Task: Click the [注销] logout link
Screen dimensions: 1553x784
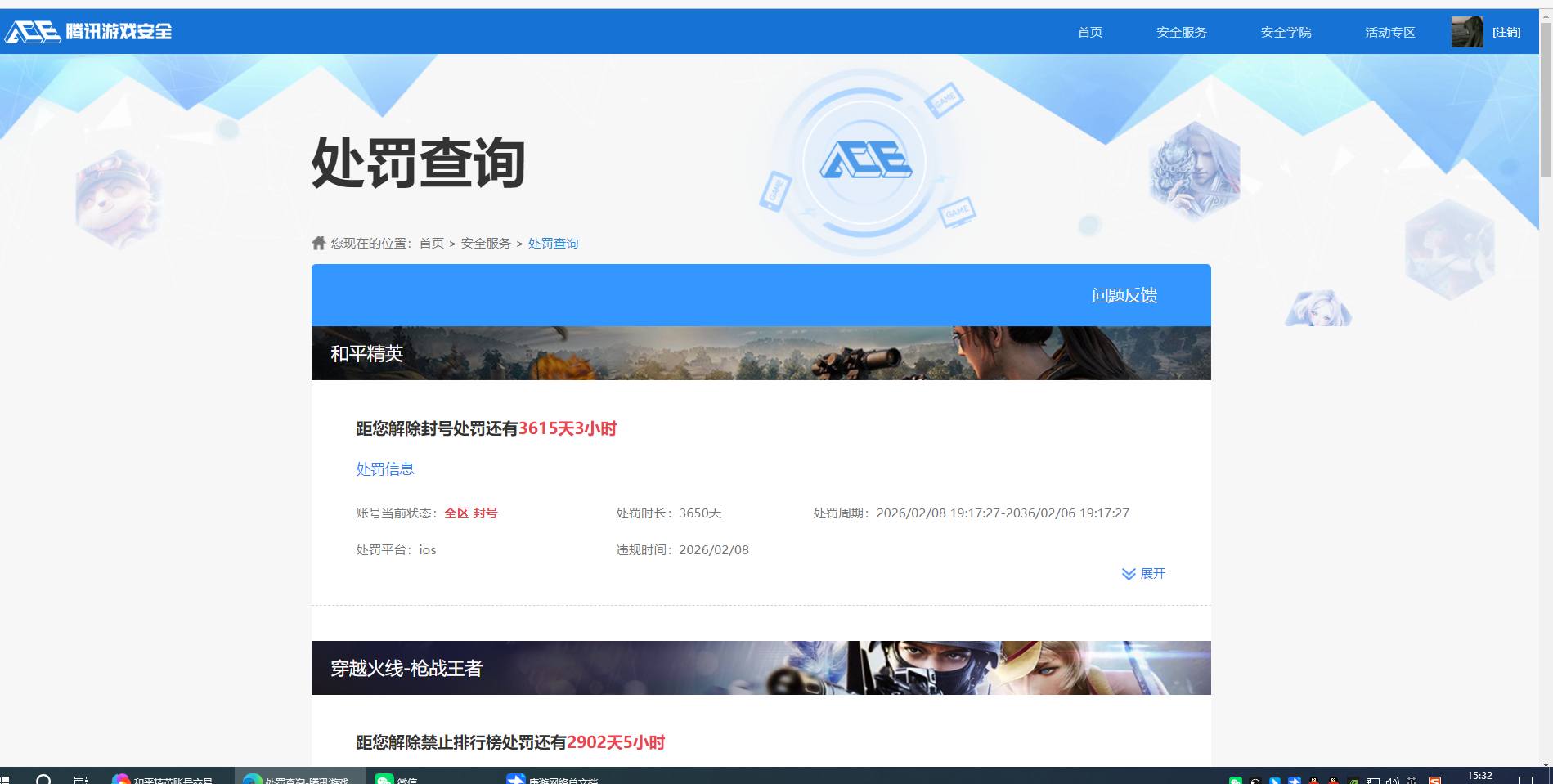Action: tap(1506, 32)
